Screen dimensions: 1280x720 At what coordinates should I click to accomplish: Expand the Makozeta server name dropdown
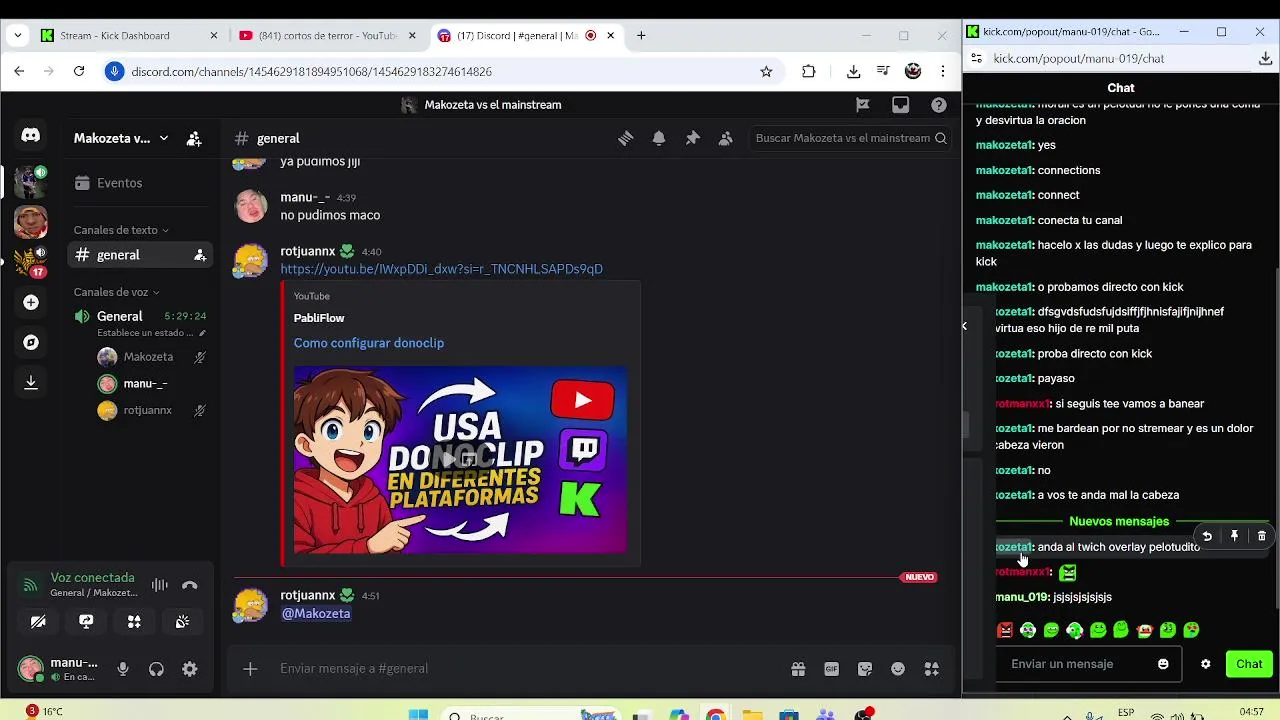(120, 138)
